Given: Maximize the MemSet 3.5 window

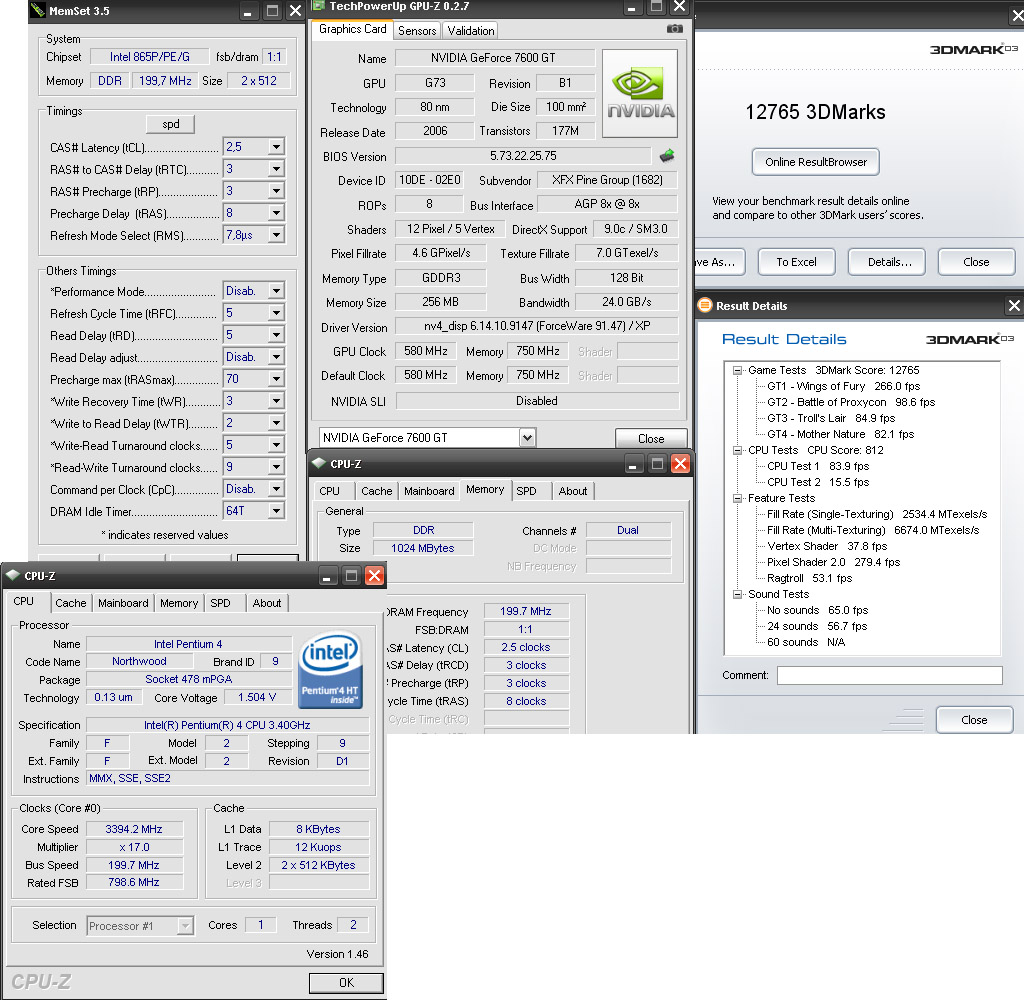Looking at the screenshot, I should [x=272, y=10].
